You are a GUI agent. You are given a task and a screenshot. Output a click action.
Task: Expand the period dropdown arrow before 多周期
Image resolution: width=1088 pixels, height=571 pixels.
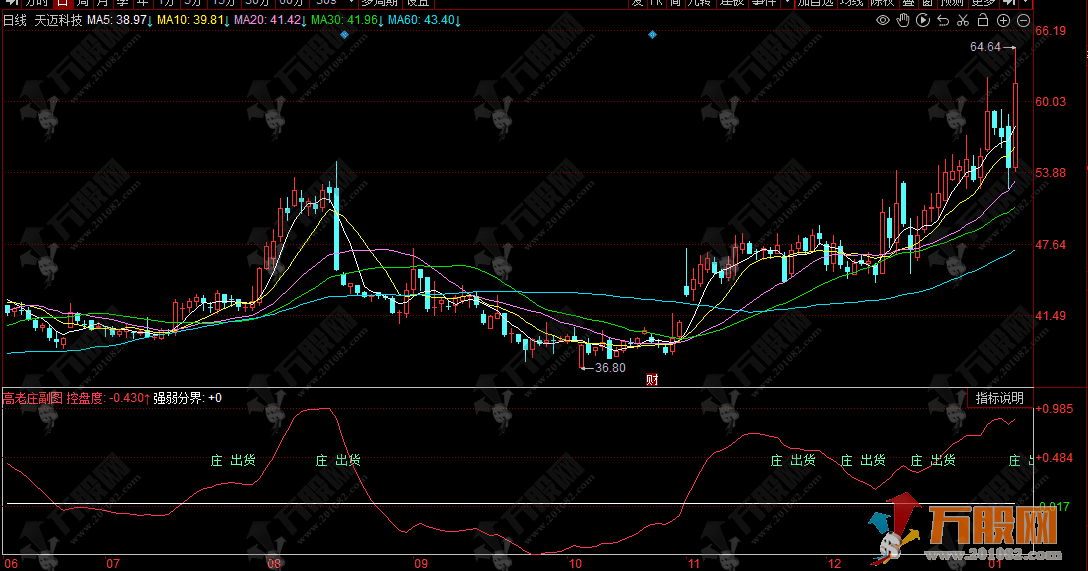[350, 3]
